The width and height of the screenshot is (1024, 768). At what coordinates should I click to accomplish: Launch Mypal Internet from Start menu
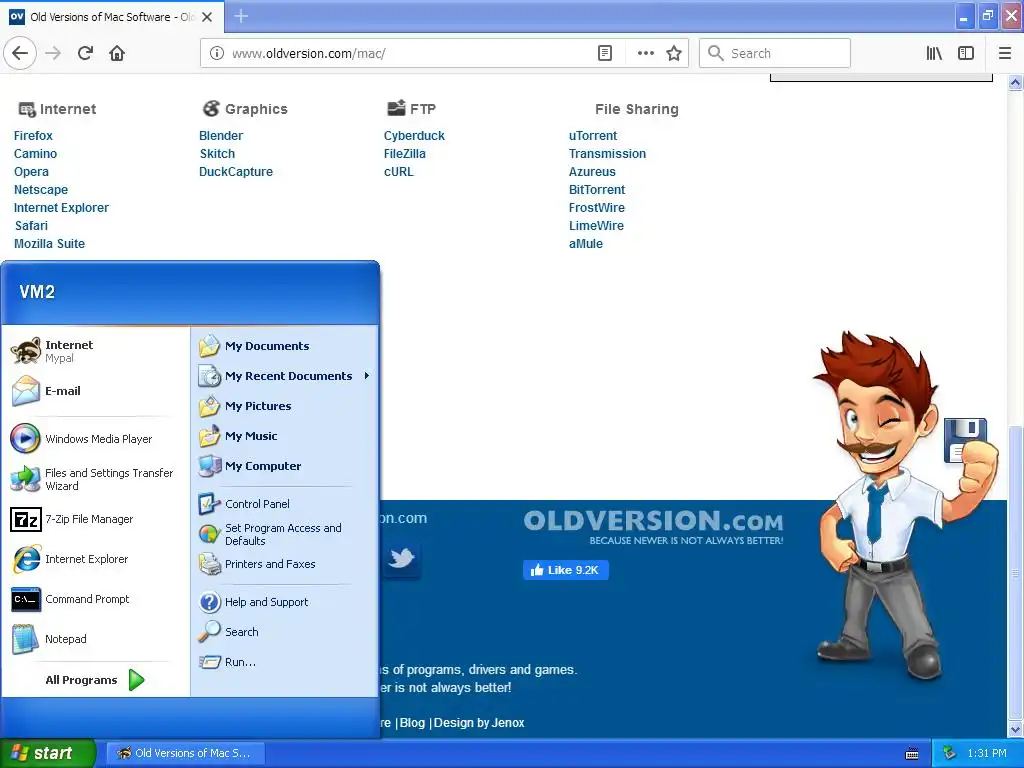(95, 351)
